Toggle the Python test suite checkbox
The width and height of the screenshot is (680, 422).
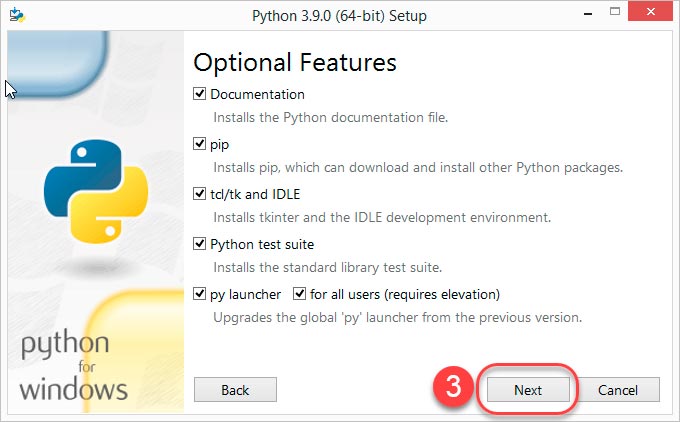click(199, 244)
